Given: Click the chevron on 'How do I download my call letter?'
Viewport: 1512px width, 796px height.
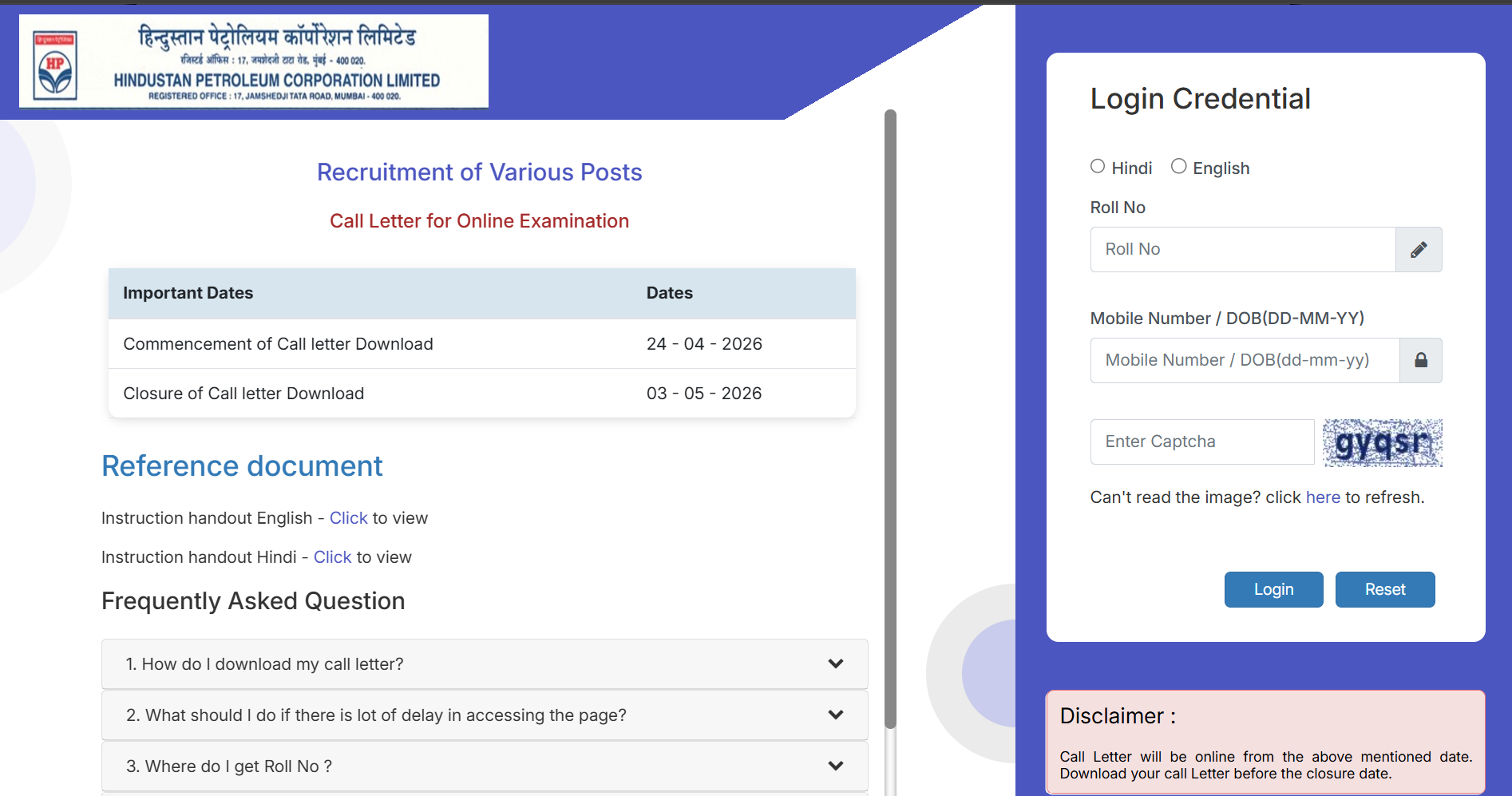Looking at the screenshot, I should coord(836,663).
